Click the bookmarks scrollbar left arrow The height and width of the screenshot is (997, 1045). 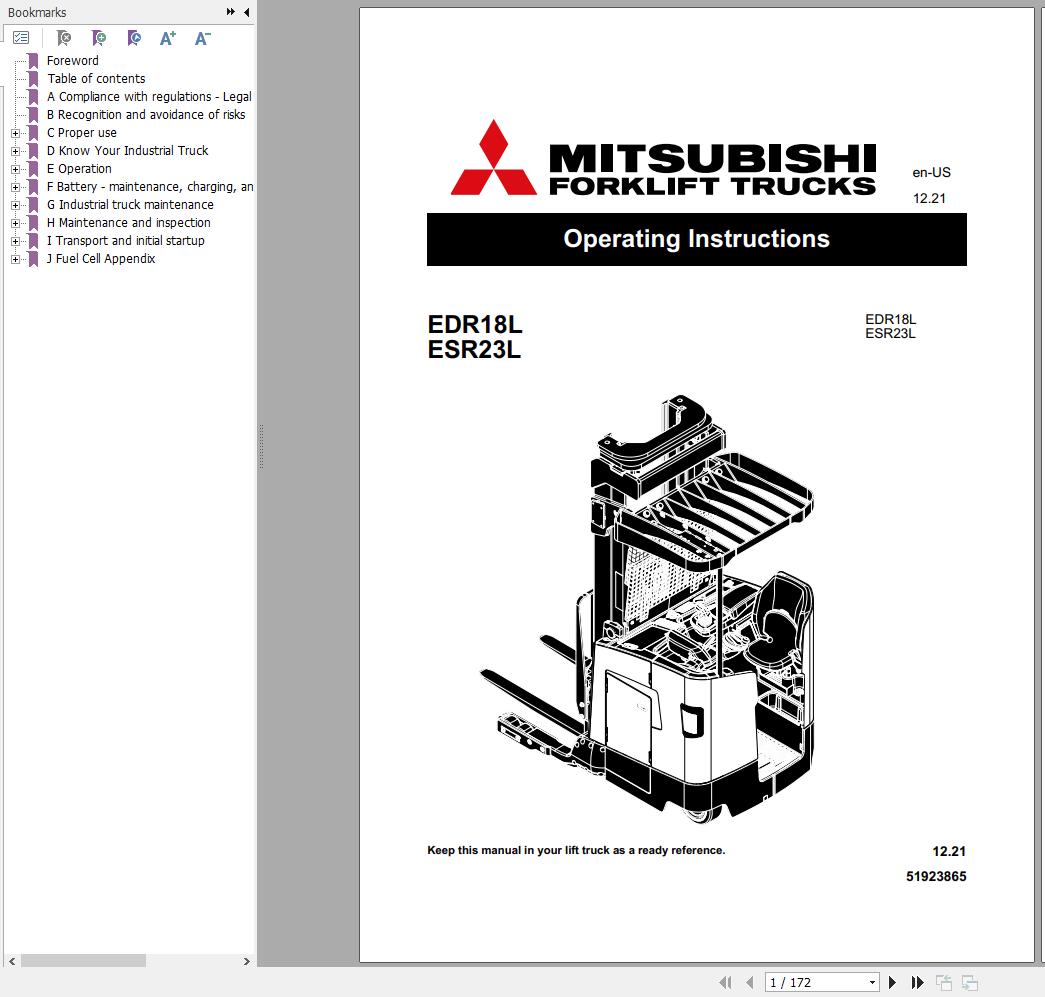pos(12,961)
